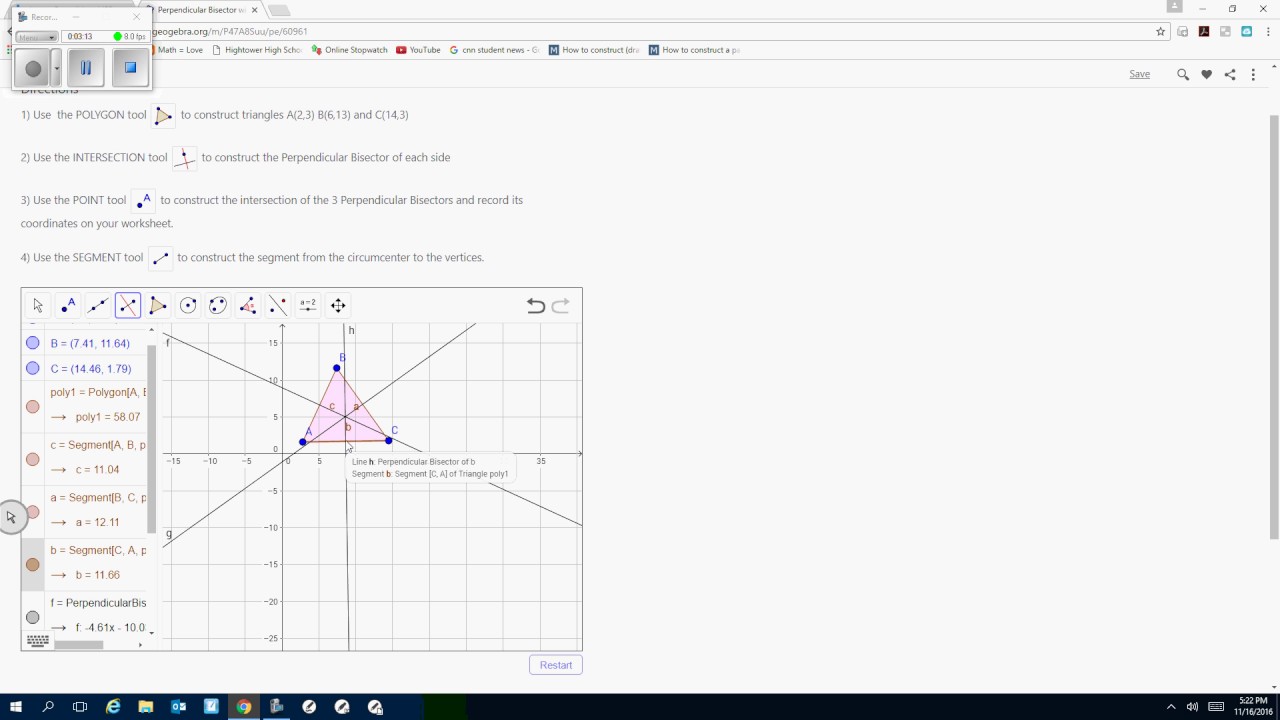Click algebra panel horizontal scroll right arrow
1280x720 pixels.
[x=140, y=645]
